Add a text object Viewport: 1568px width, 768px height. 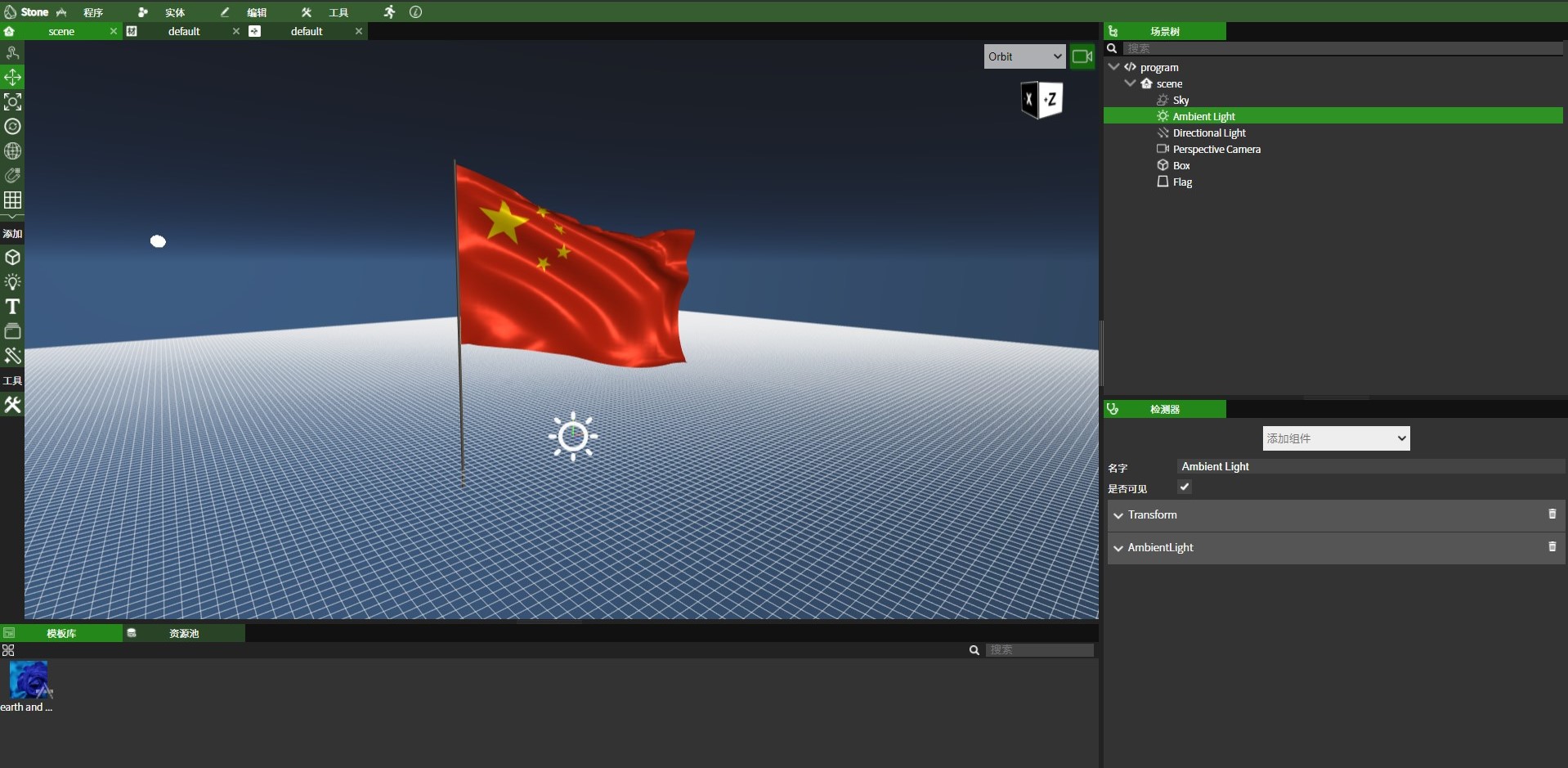point(12,307)
